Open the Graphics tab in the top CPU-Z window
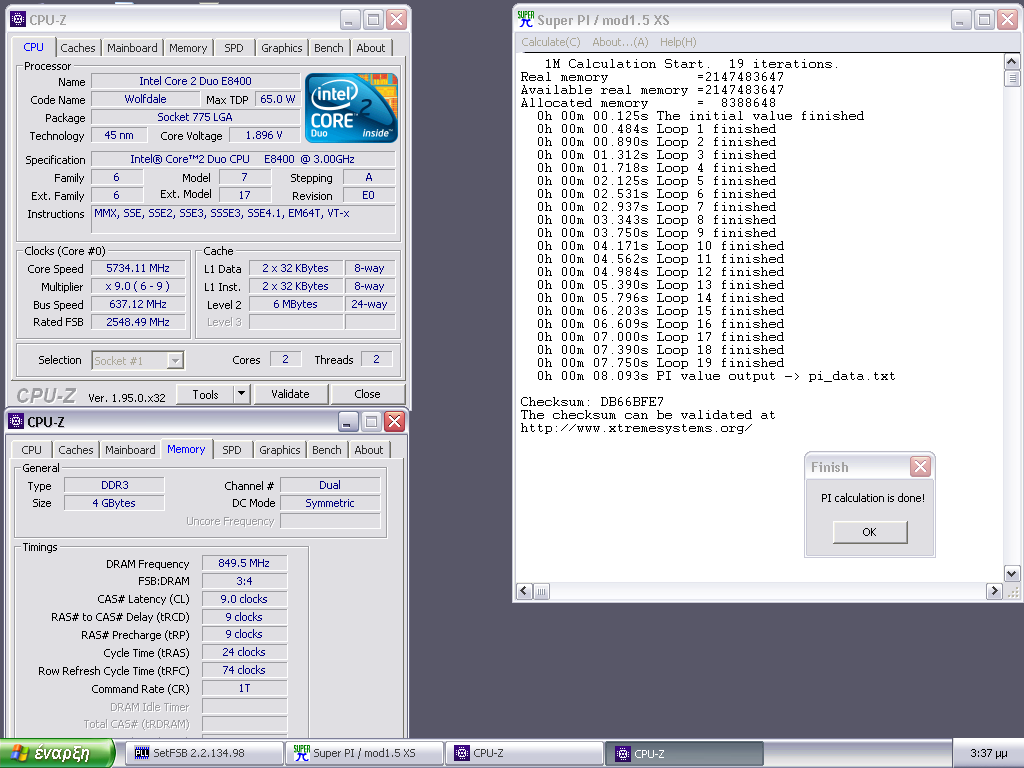Viewport: 1024px width, 768px height. pyautogui.click(x=281, y=48)
